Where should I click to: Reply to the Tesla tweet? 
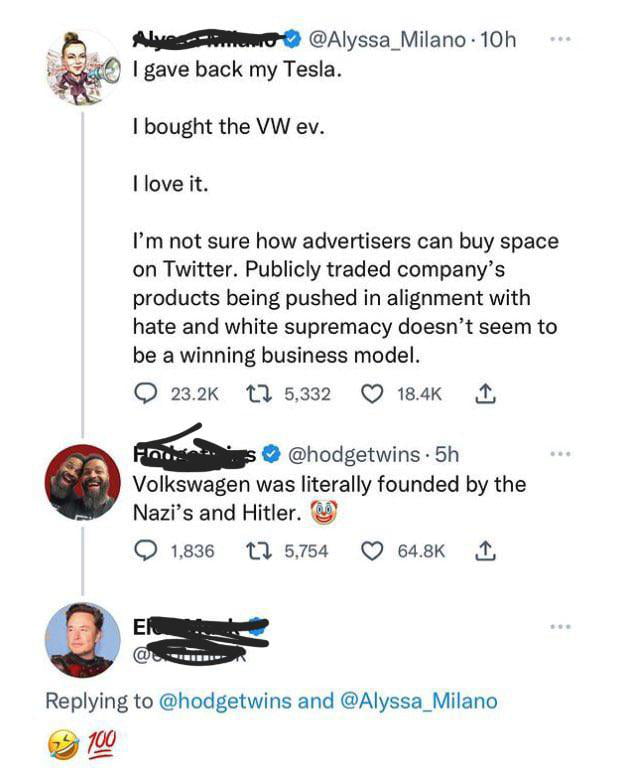pyautogui.click(x=143, y=395)
